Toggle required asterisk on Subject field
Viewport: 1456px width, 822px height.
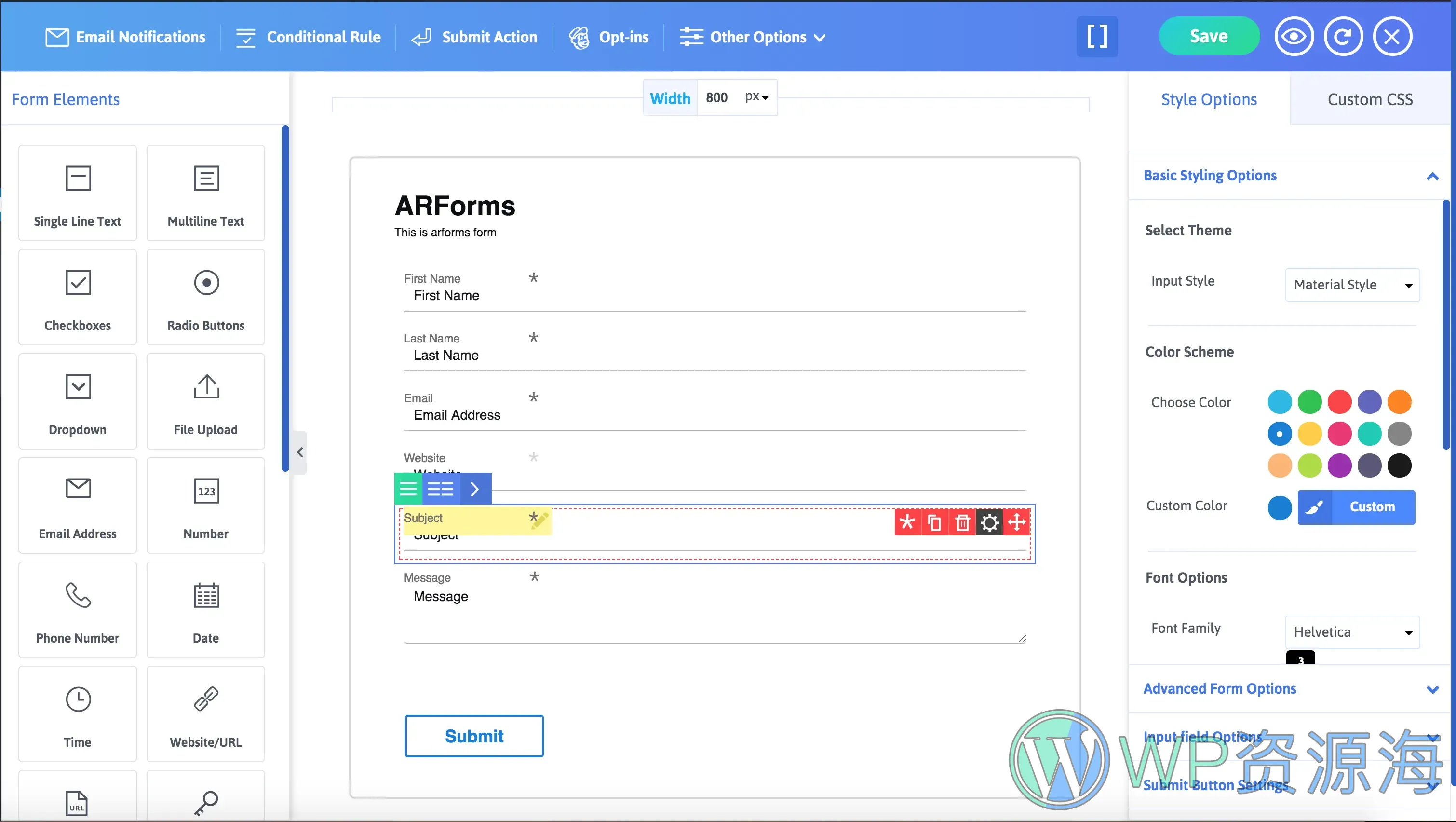(x=907, y=522)
